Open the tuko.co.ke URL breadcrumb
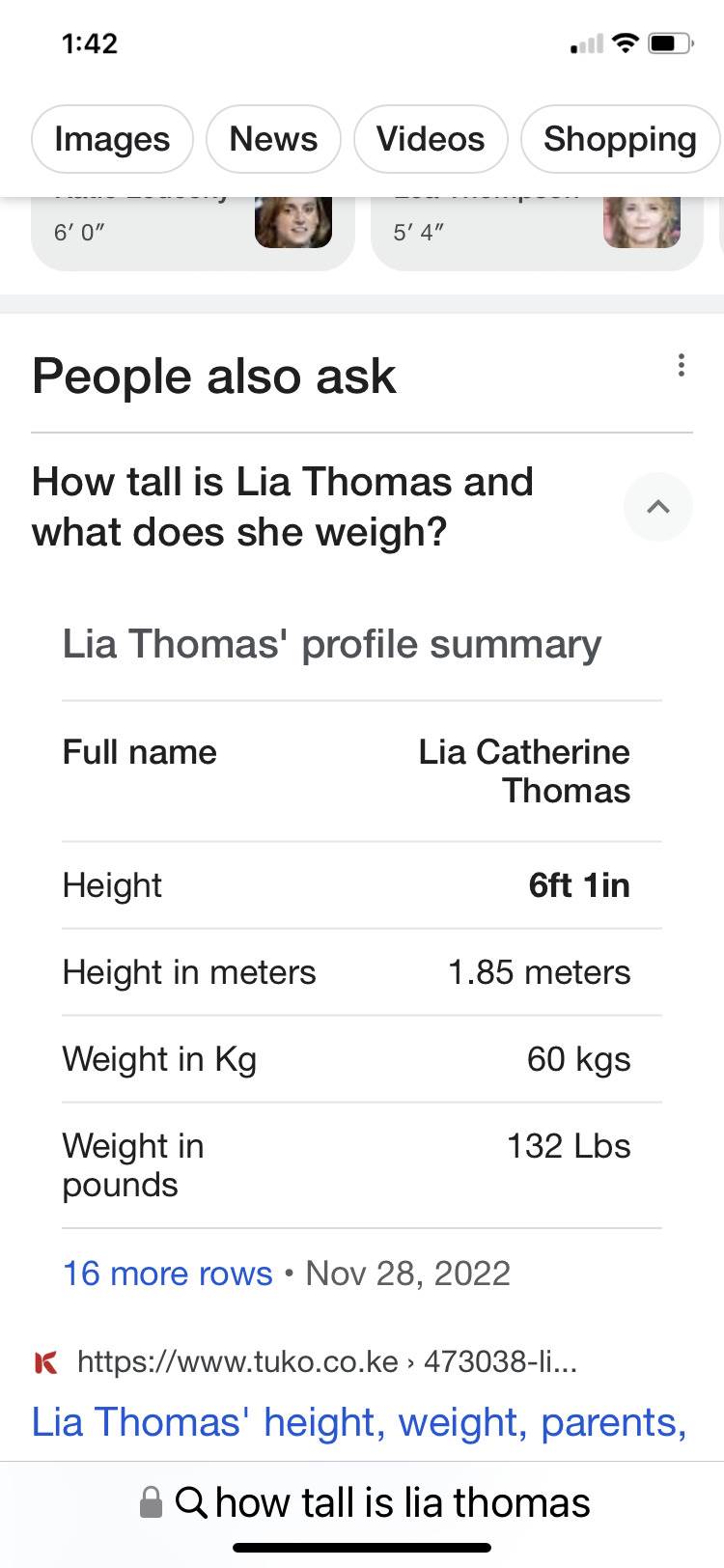The width and height of the screenshot is (724, 1568). point(326,1361)
